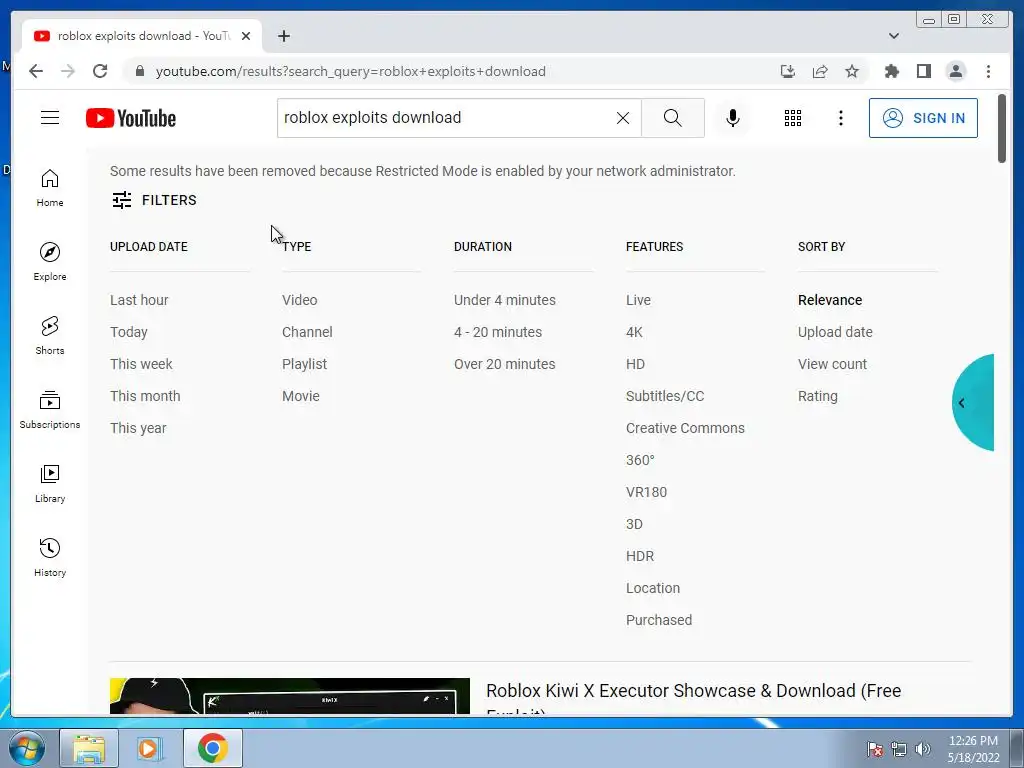Open the YouTube hamburger guide menu
Image resolution: width=1024 pixels, height=768 pixels.
(x=50, y=118)
